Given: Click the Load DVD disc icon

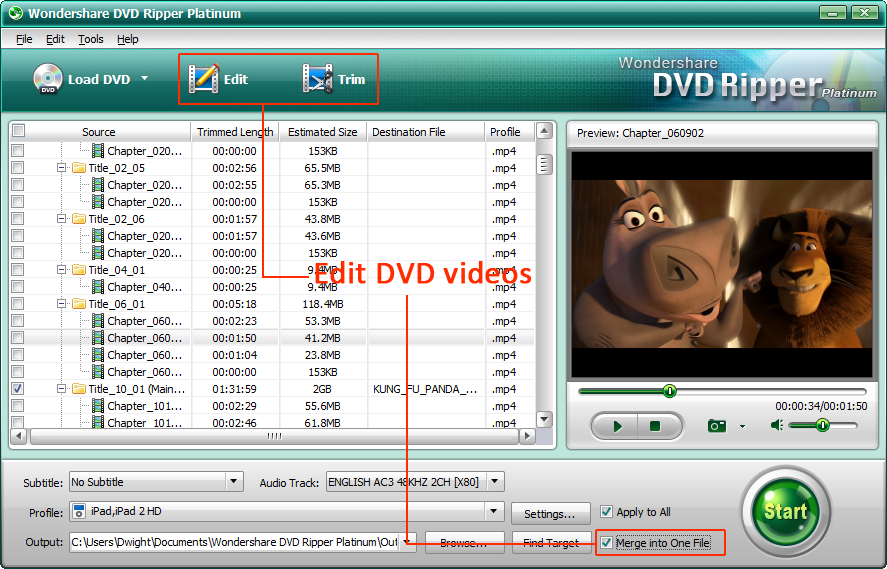Looking at the screenshot, I should point(47,79).
